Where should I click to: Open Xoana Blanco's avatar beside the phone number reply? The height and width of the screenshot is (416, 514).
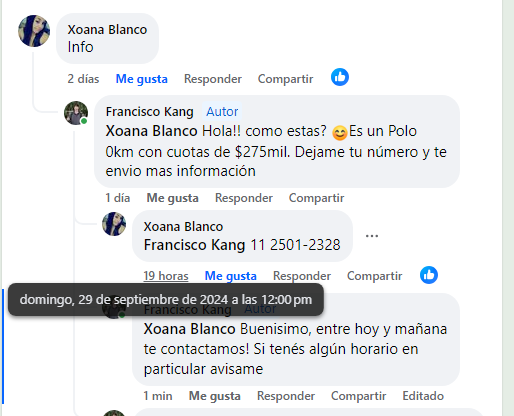point(114,224)
